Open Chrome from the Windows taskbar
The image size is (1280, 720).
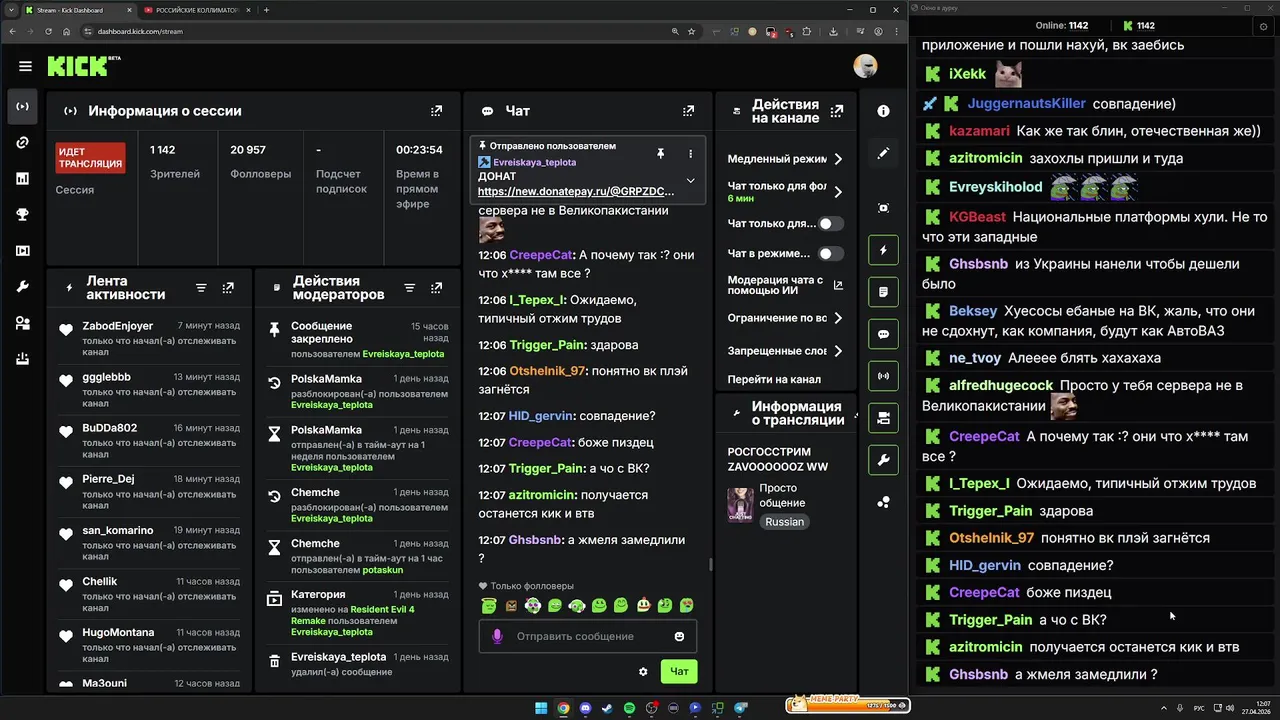point(563,708)
